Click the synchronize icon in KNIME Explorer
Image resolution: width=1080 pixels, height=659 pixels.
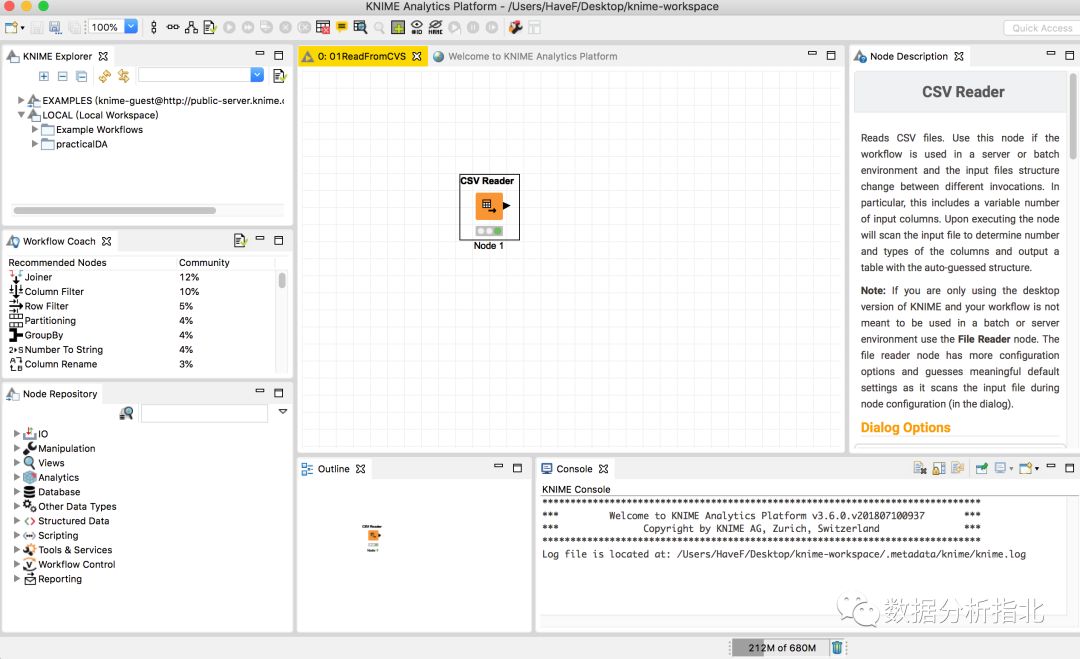click(x=123, y=76)
